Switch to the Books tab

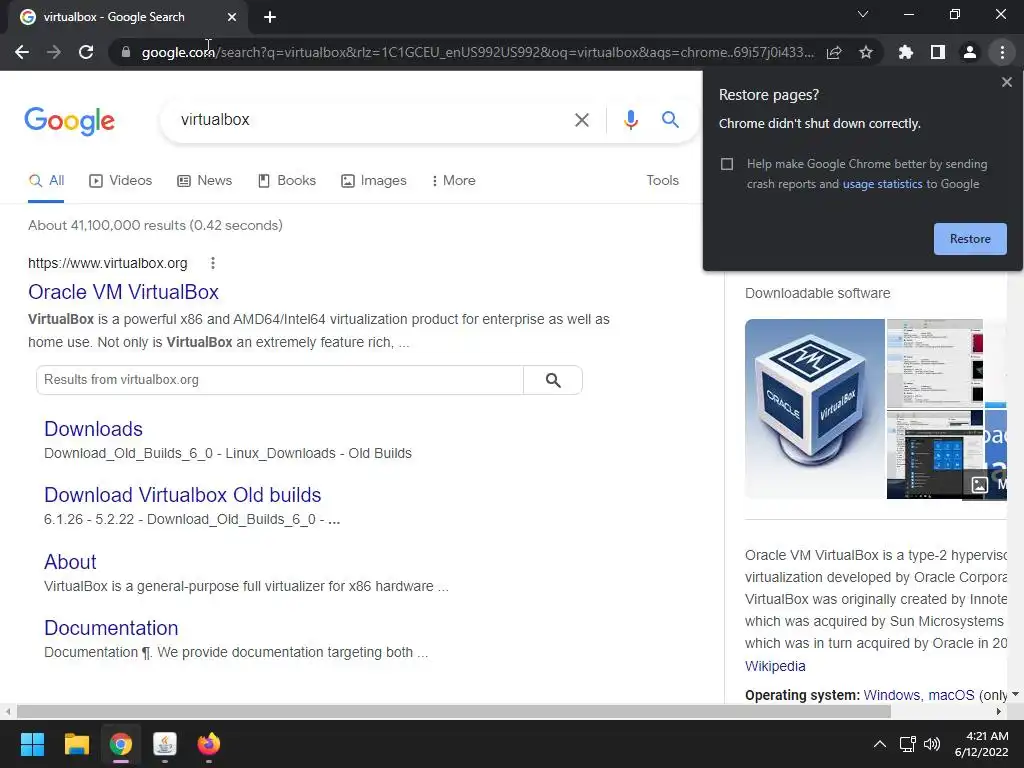[x=287, y=181]
